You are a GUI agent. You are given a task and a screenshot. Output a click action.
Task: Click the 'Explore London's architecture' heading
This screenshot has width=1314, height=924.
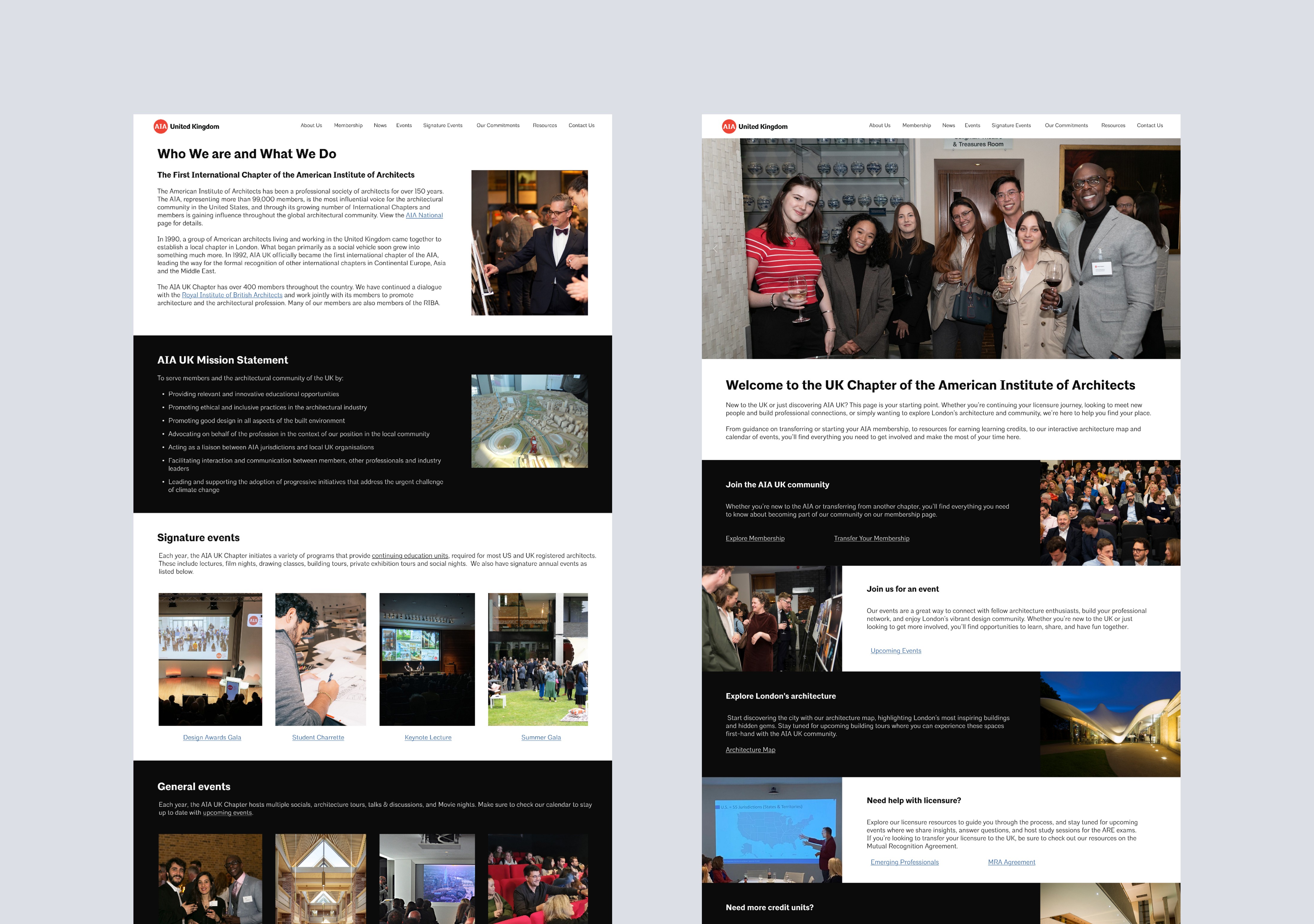point(781,696)
